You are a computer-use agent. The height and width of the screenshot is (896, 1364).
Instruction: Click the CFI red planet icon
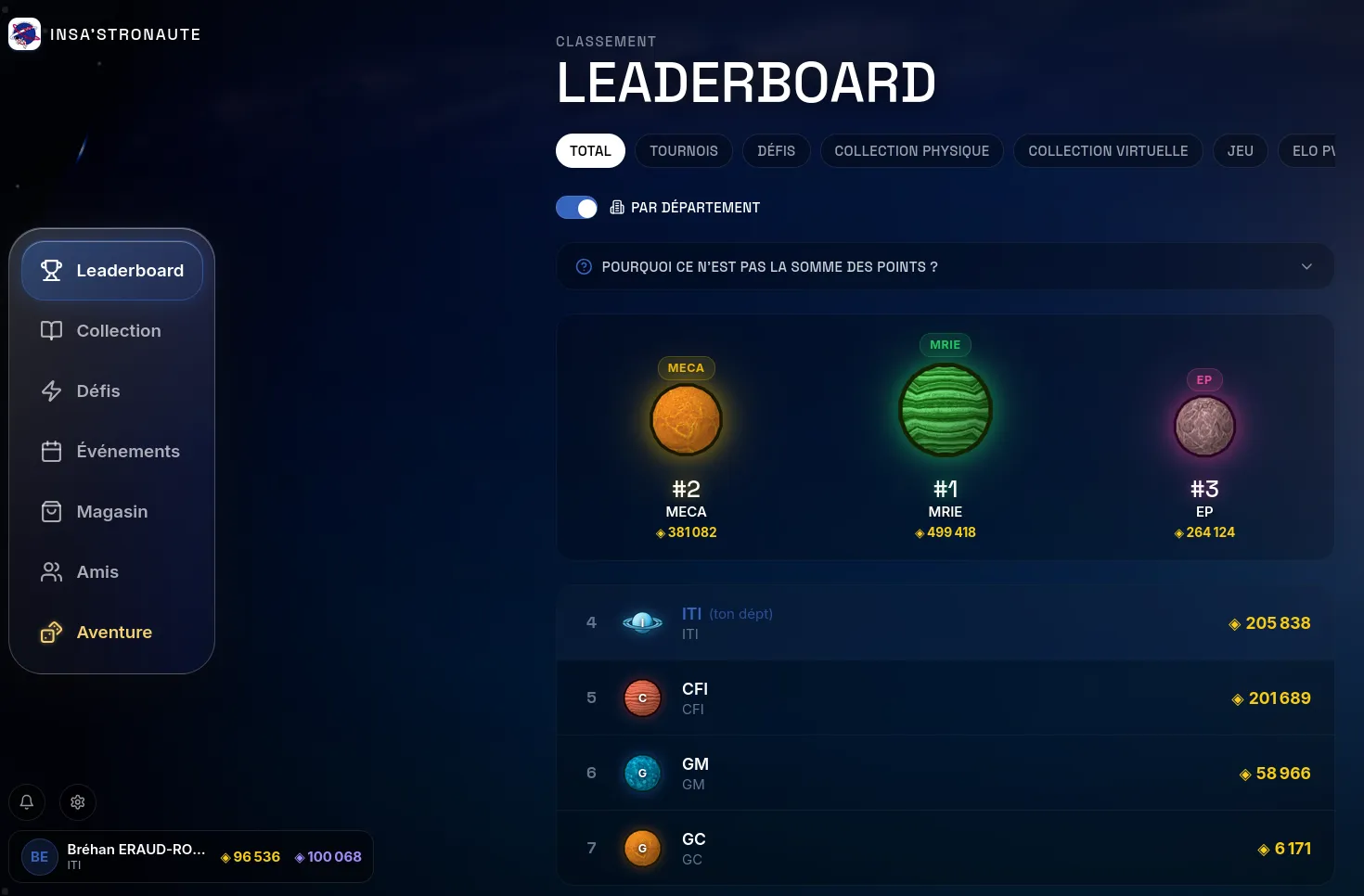(642, 698)
